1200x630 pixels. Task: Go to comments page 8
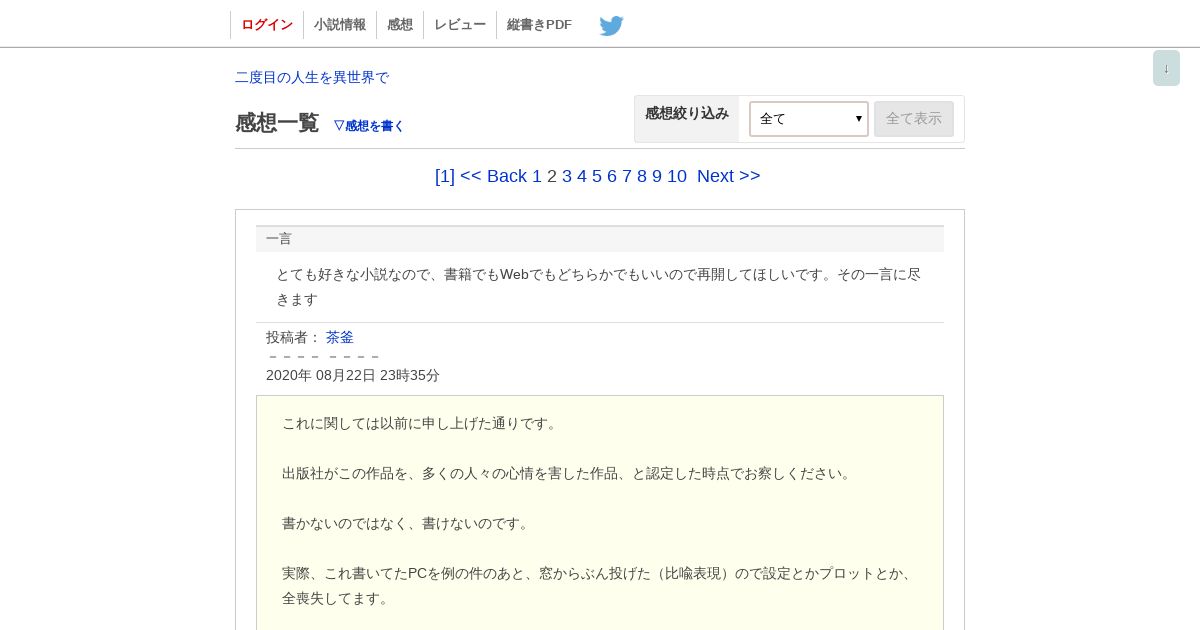[642, 176]
